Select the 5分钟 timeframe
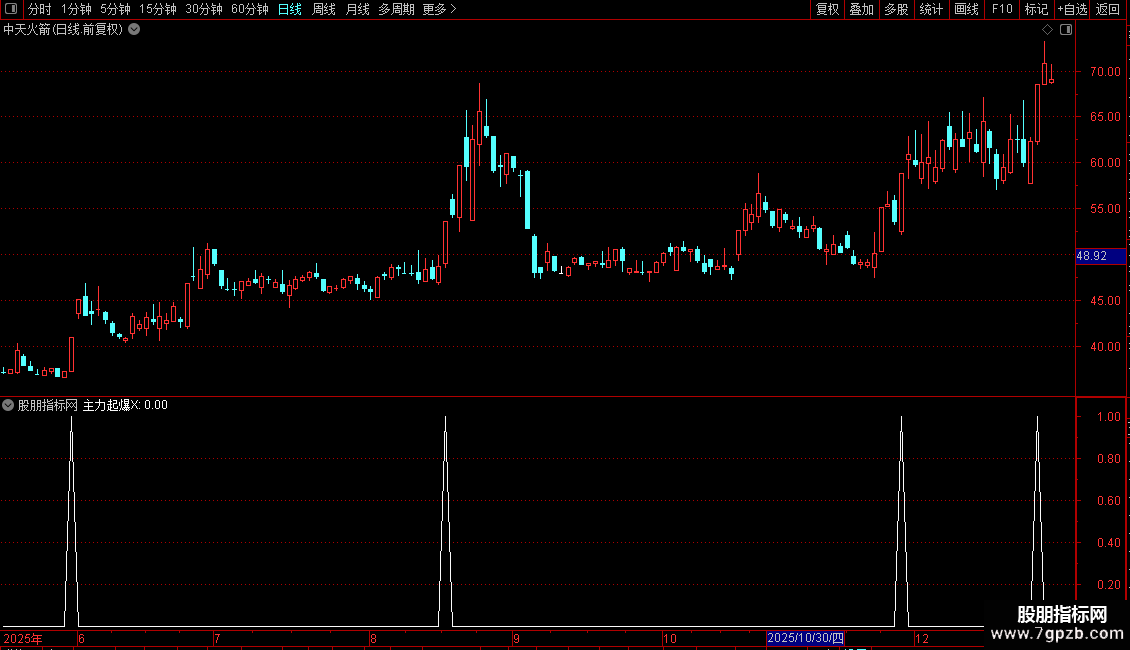Screen dimensions: 1130x650 tap(115, 9)
